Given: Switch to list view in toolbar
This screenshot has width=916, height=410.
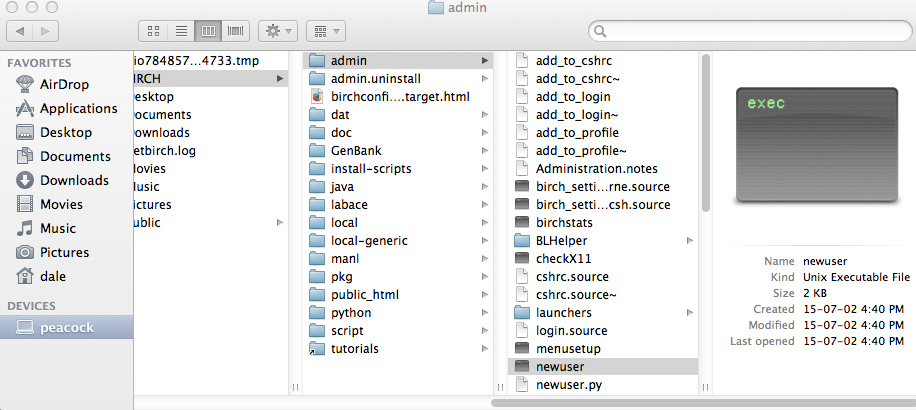Looking at the screenshot, I should [180, 31].
